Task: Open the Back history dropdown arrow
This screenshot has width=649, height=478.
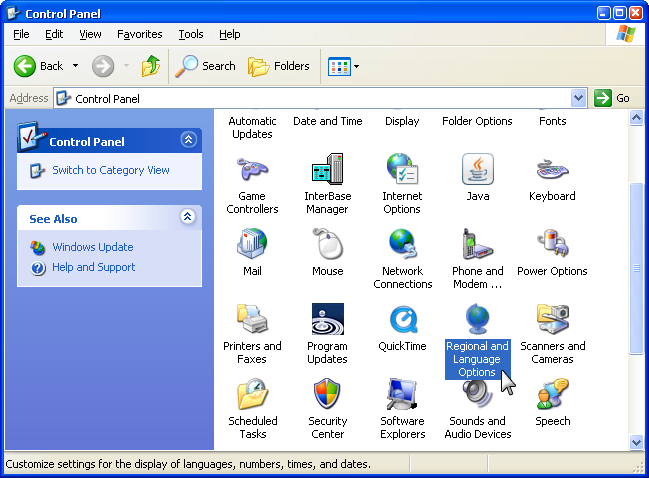Action: click(x=75, y=66)
